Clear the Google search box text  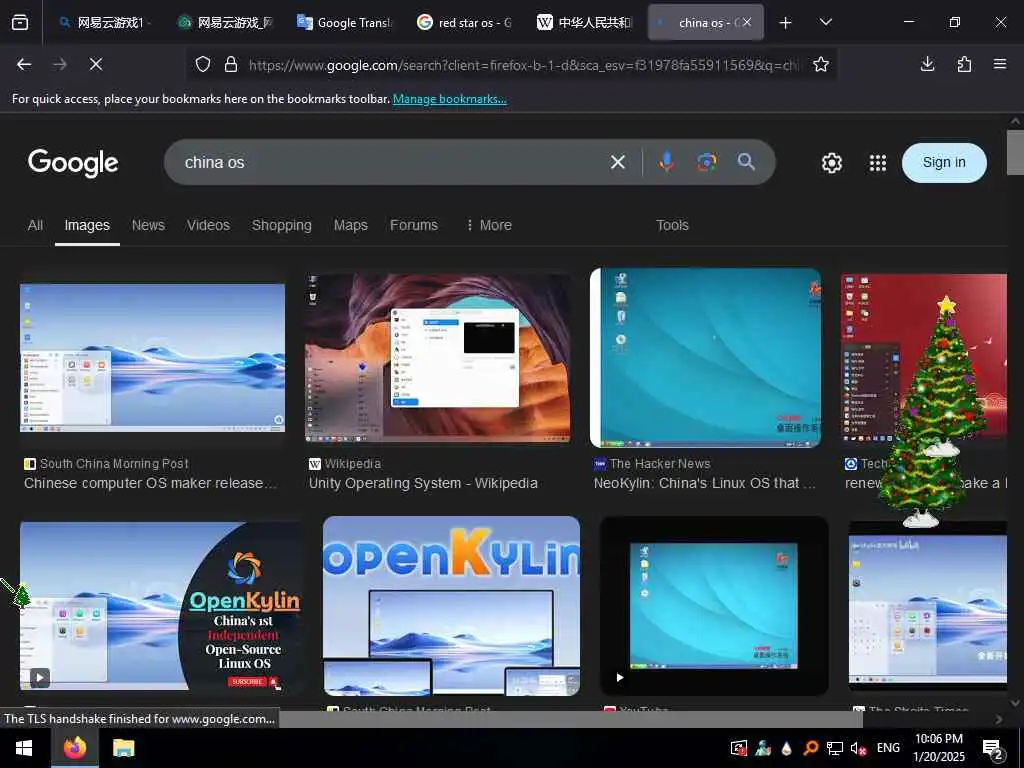(618, 162)
